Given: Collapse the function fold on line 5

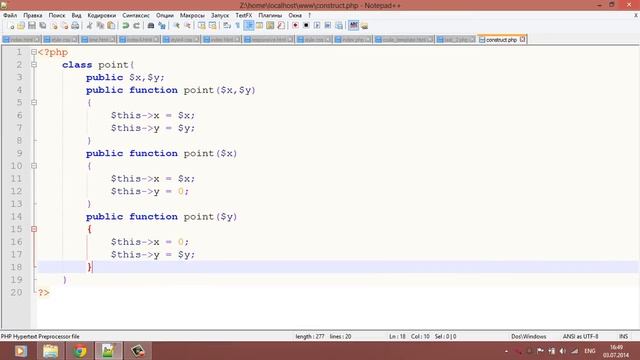Looking at the screenshot, I should pos(34,102).
